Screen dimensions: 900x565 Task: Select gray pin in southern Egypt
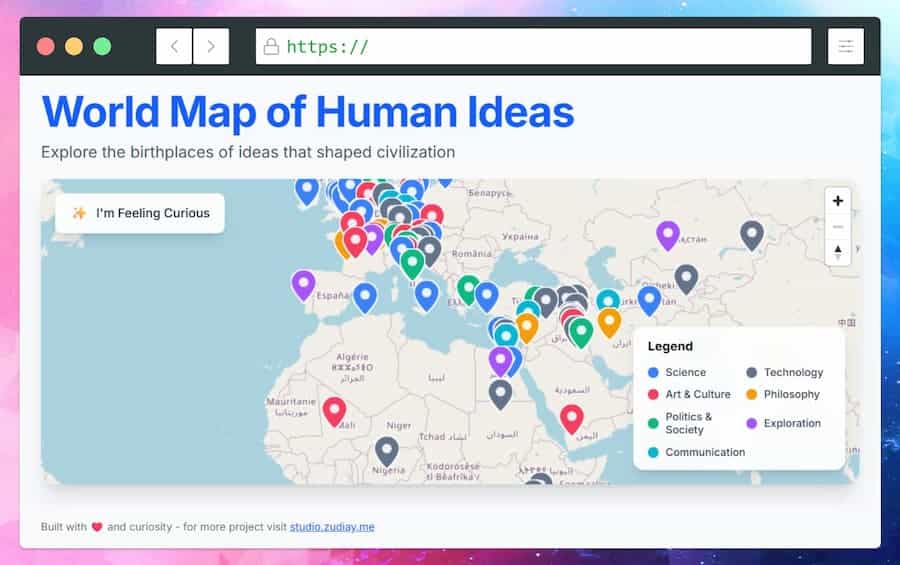pyautogui.click(x=500, y=394)
